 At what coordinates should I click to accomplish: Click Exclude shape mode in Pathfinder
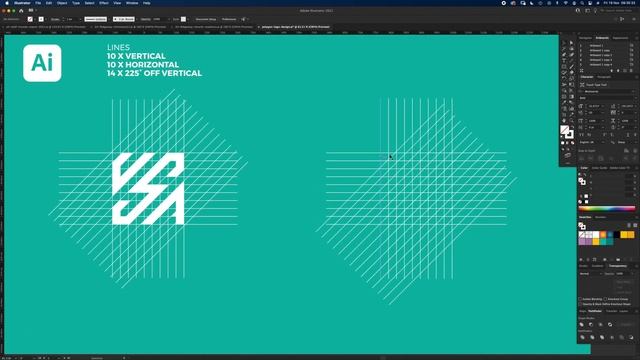coord(610,324)
